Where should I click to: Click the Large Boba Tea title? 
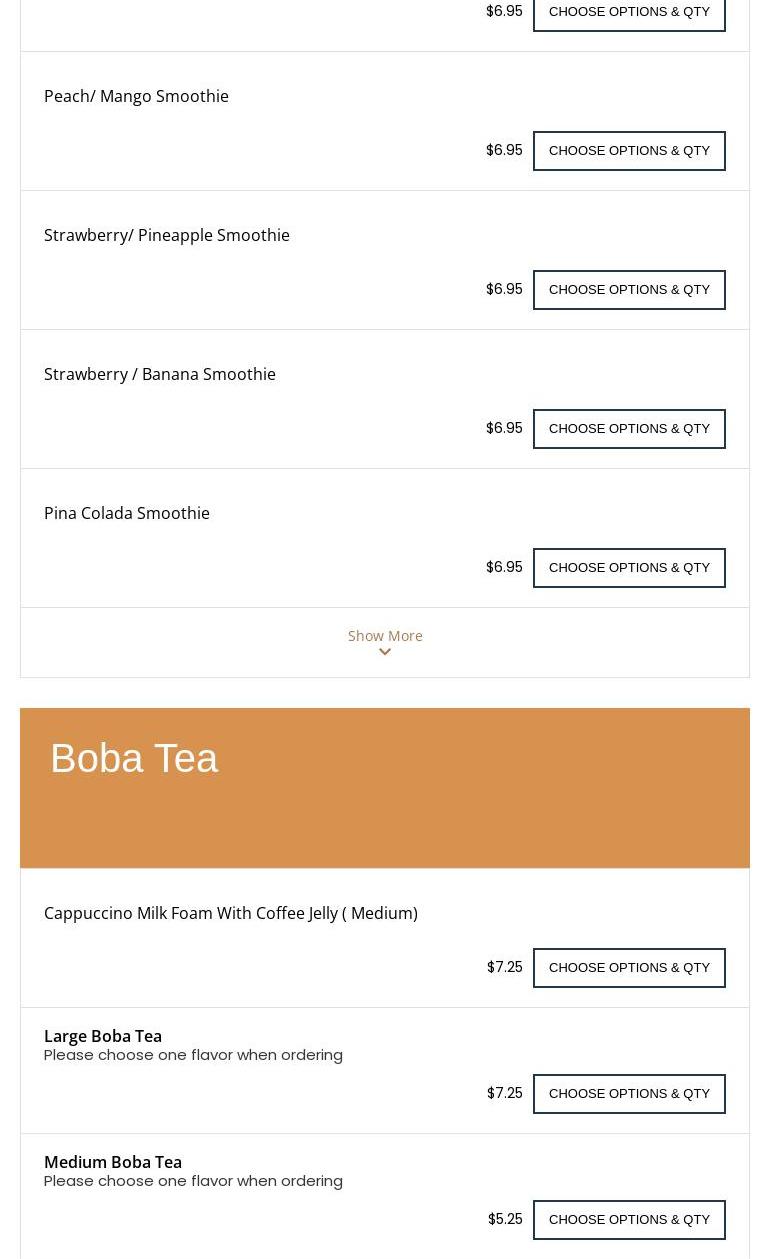pos(103,1036)
